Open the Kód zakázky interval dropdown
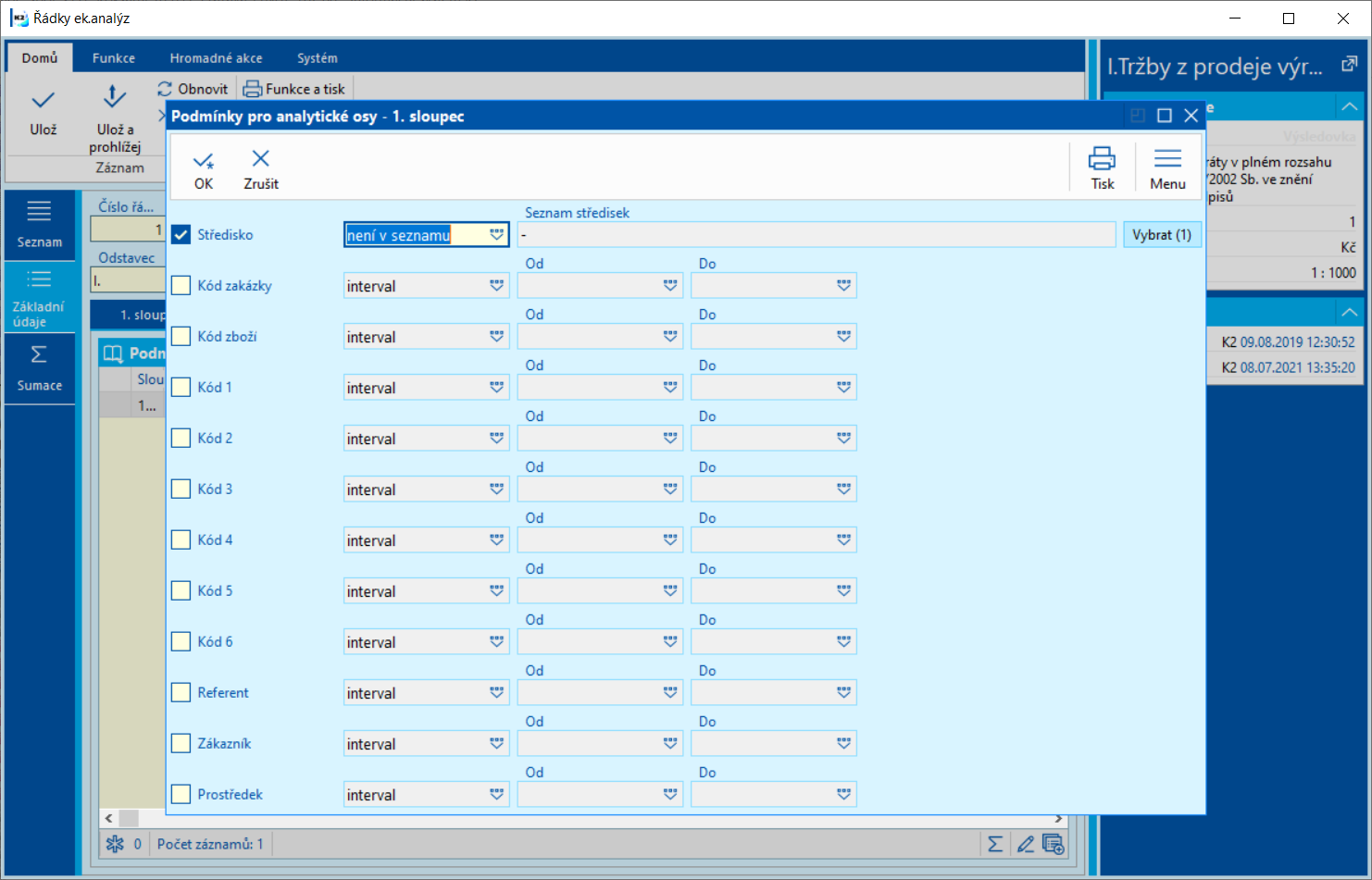 tap(497, 286)
